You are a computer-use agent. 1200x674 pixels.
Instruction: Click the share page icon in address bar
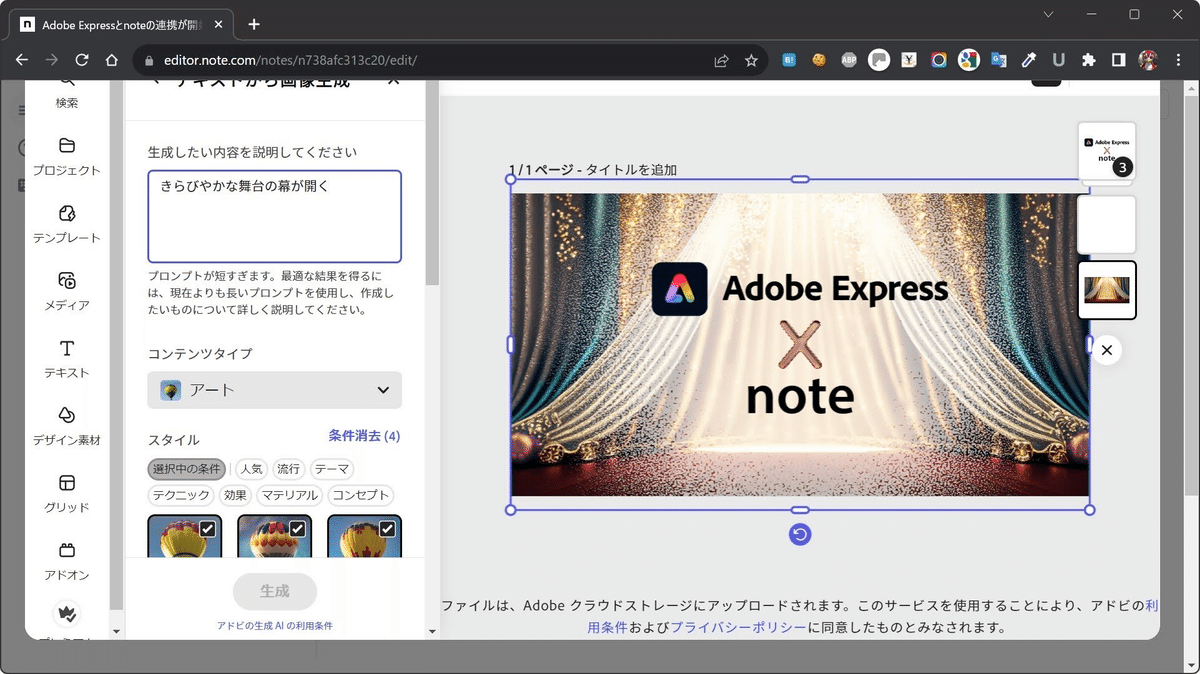tap(721, 60)
